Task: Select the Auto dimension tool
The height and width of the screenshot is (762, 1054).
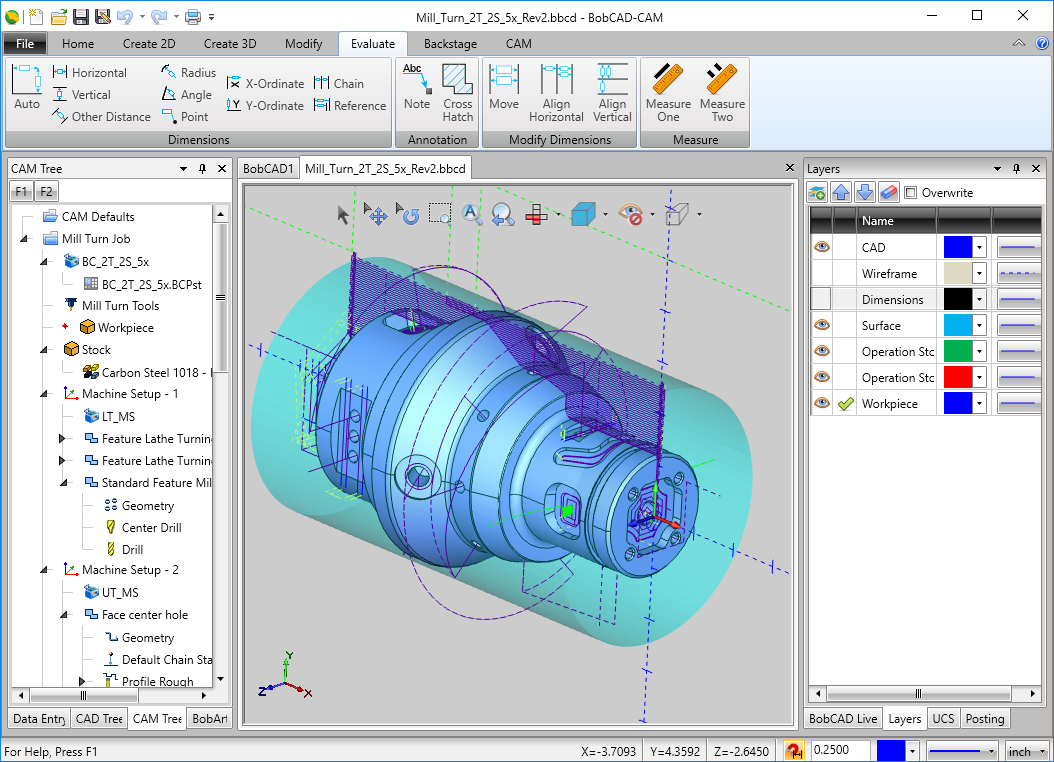Action: [x=27, y=87]
